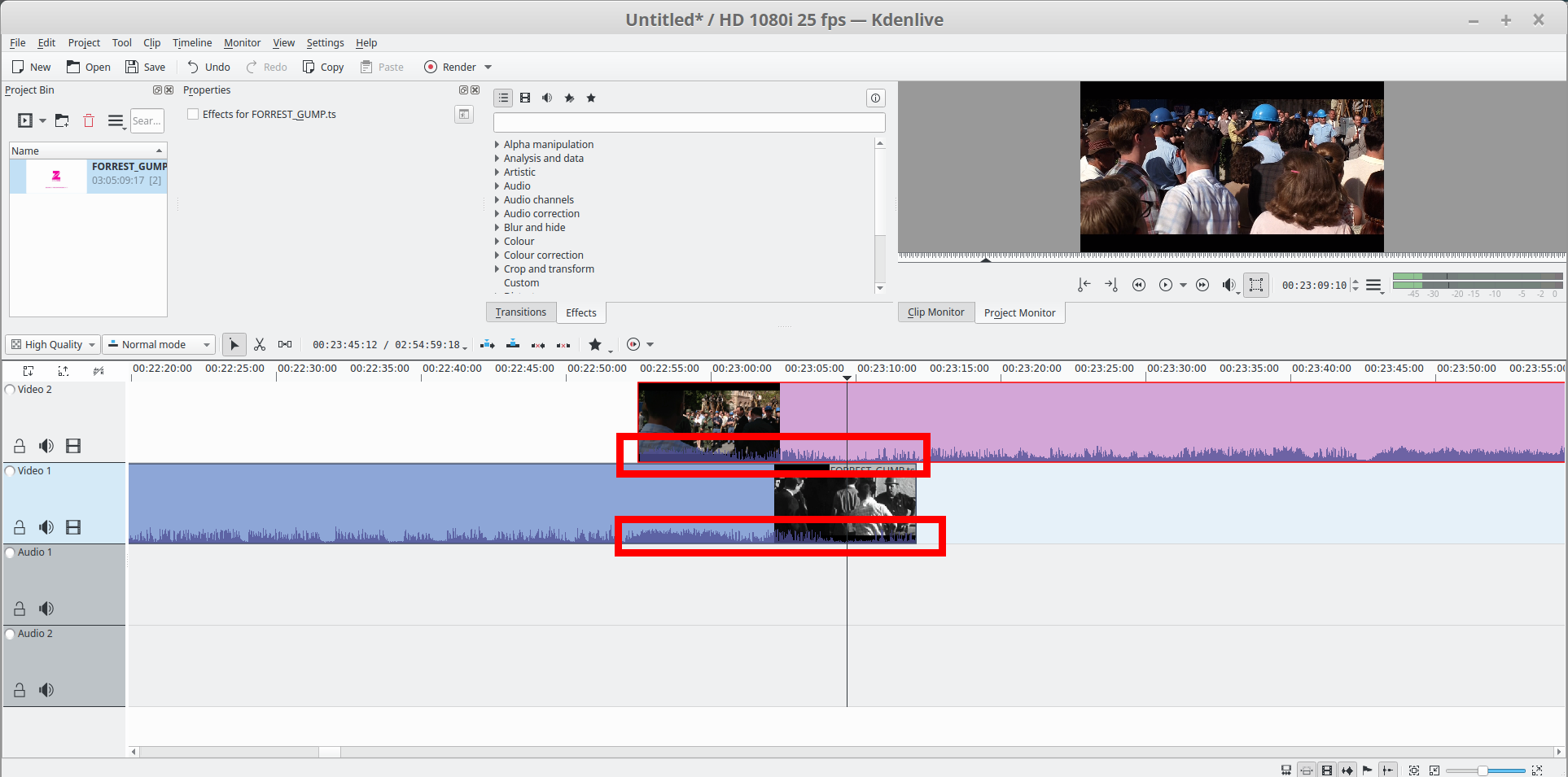
Task: Open Add Clip dropdown in Project Bin
Action: pos(42,120)
